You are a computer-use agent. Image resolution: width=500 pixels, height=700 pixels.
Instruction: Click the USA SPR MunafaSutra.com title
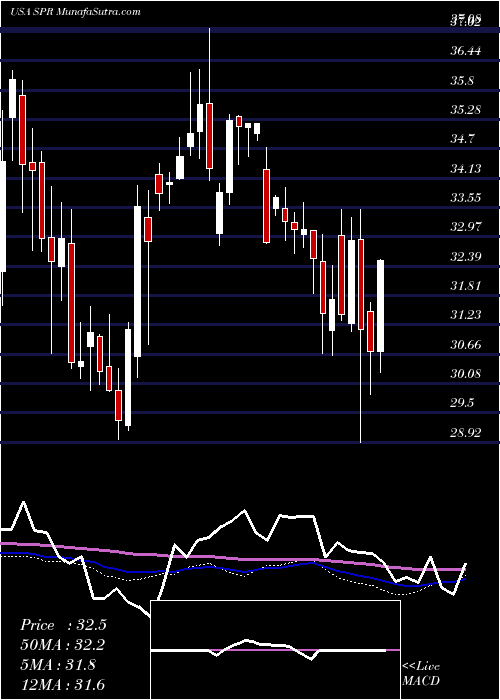(75, 12)
